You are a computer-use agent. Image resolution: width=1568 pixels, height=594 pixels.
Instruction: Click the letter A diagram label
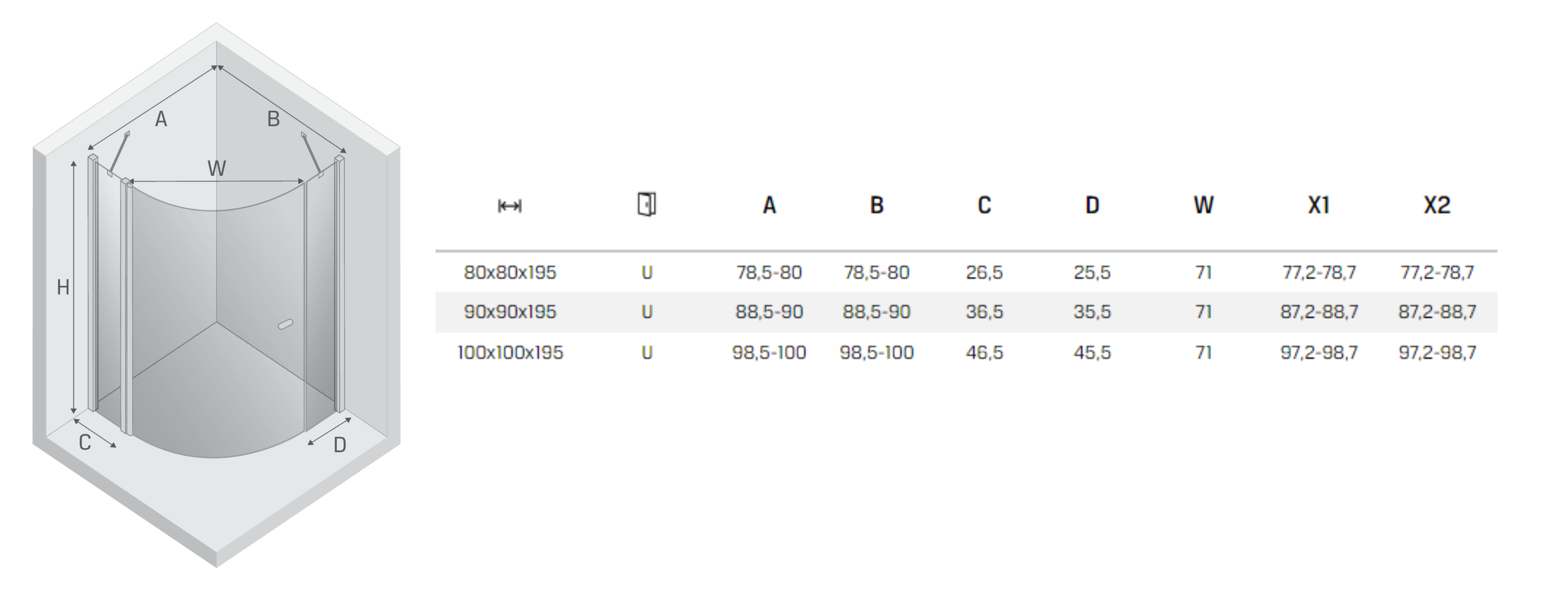click(x=161, y=119)
